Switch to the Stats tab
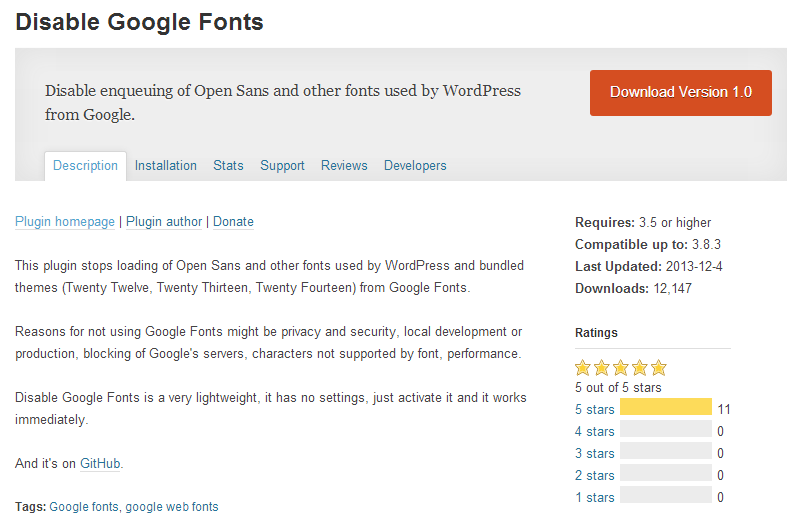The height and width of the screenshot is (522, 792). pos(228,166)
